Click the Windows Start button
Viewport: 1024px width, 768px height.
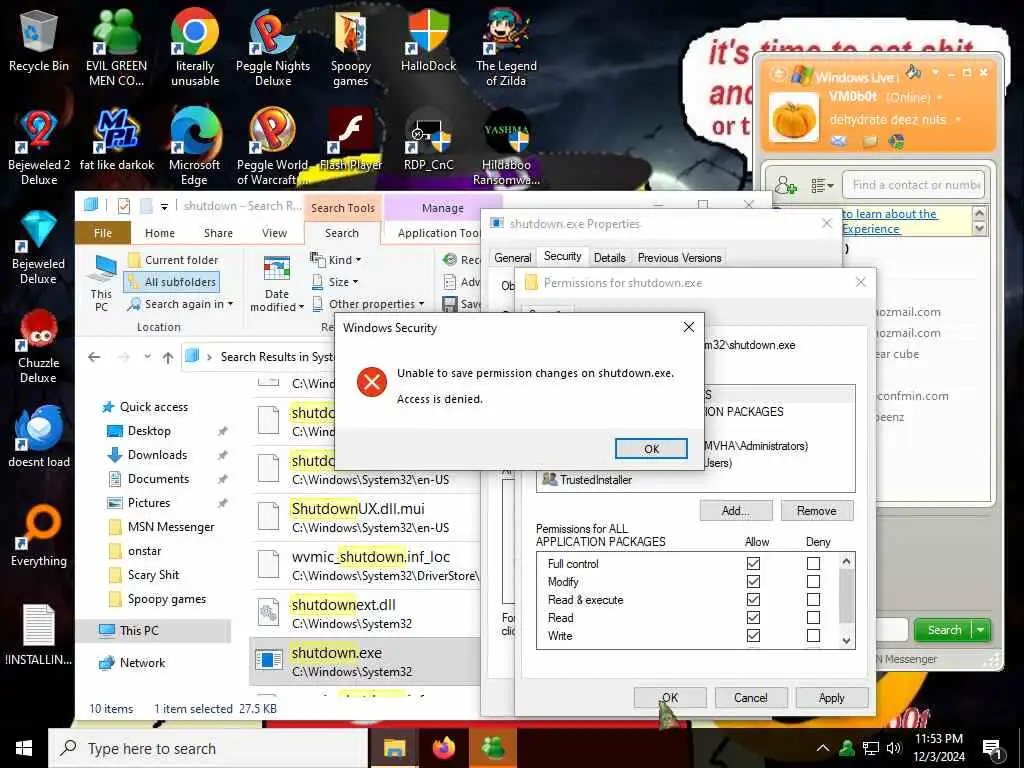24,748
